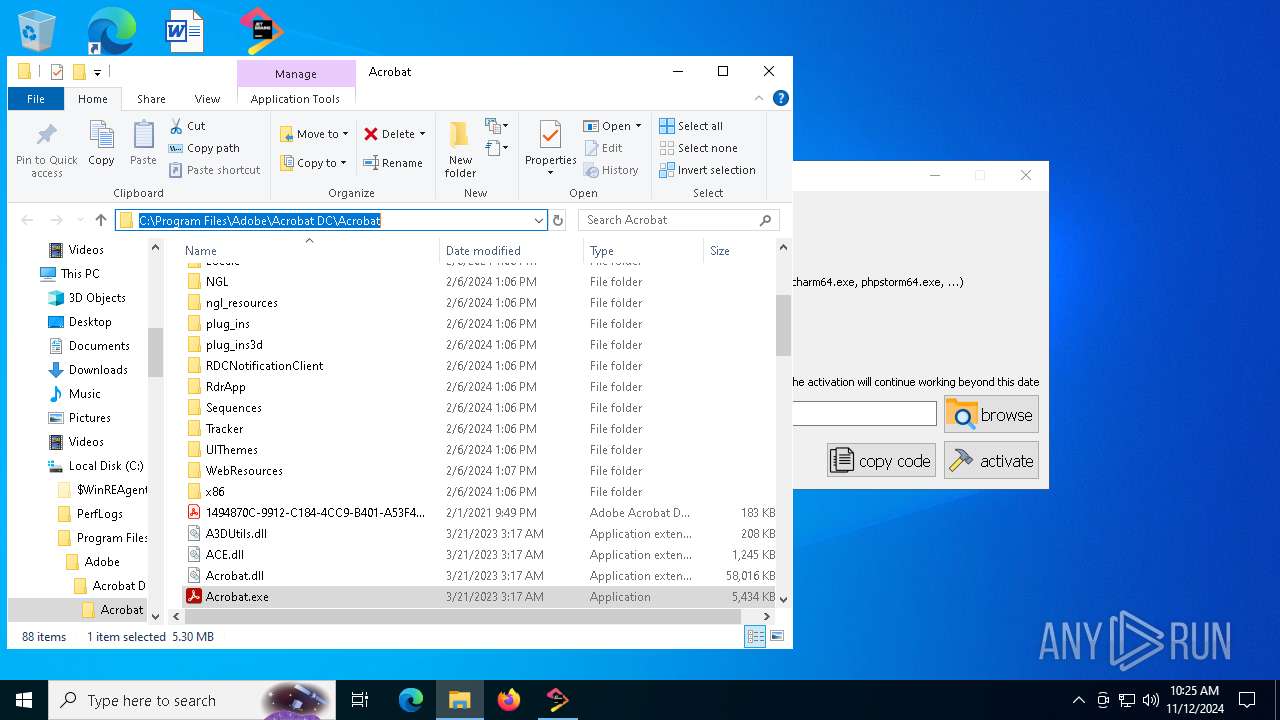Expand the address bar history dropdown

(539, 220)
